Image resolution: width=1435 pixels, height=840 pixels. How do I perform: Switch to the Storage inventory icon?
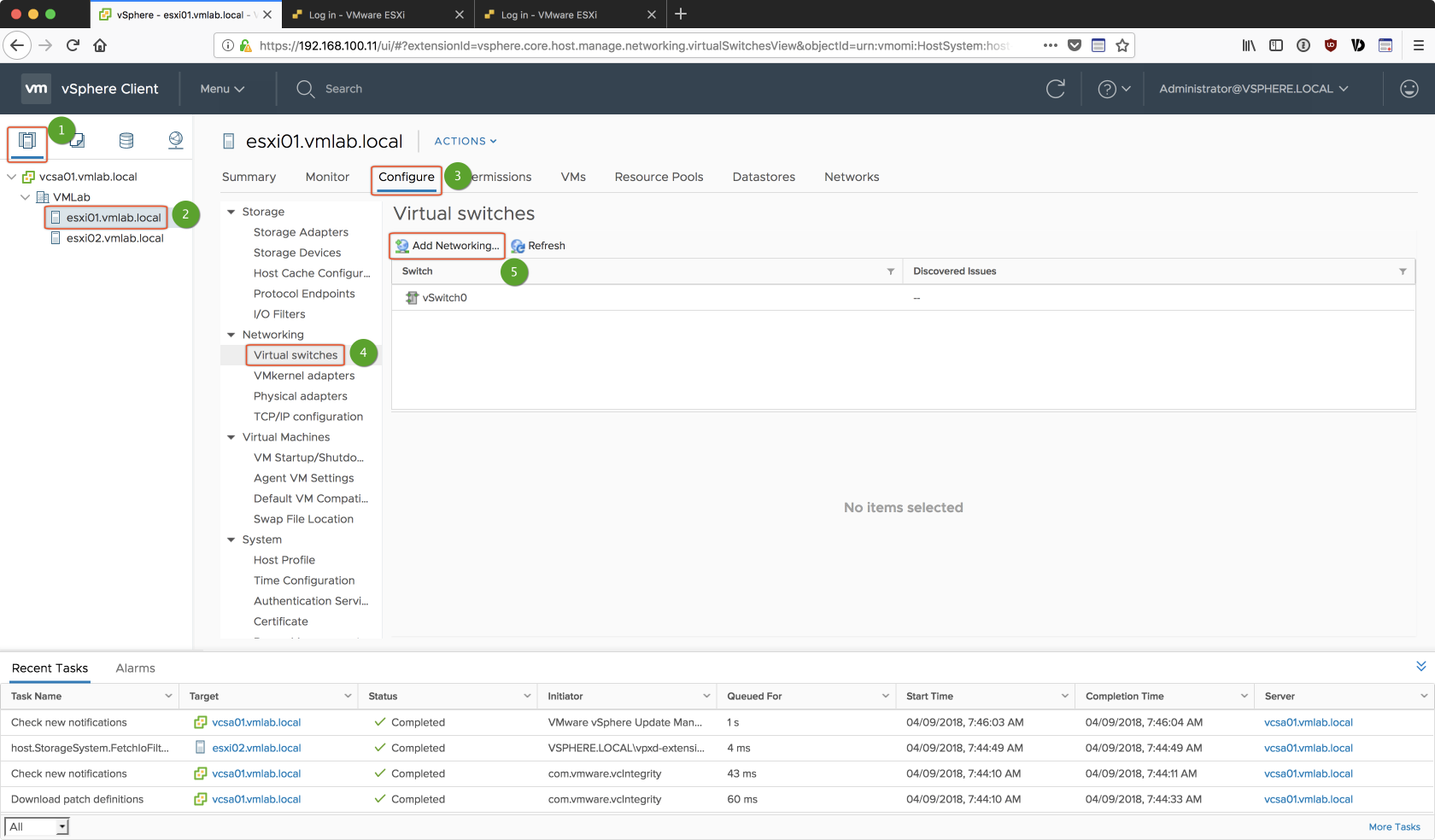(x=126, y=141)
